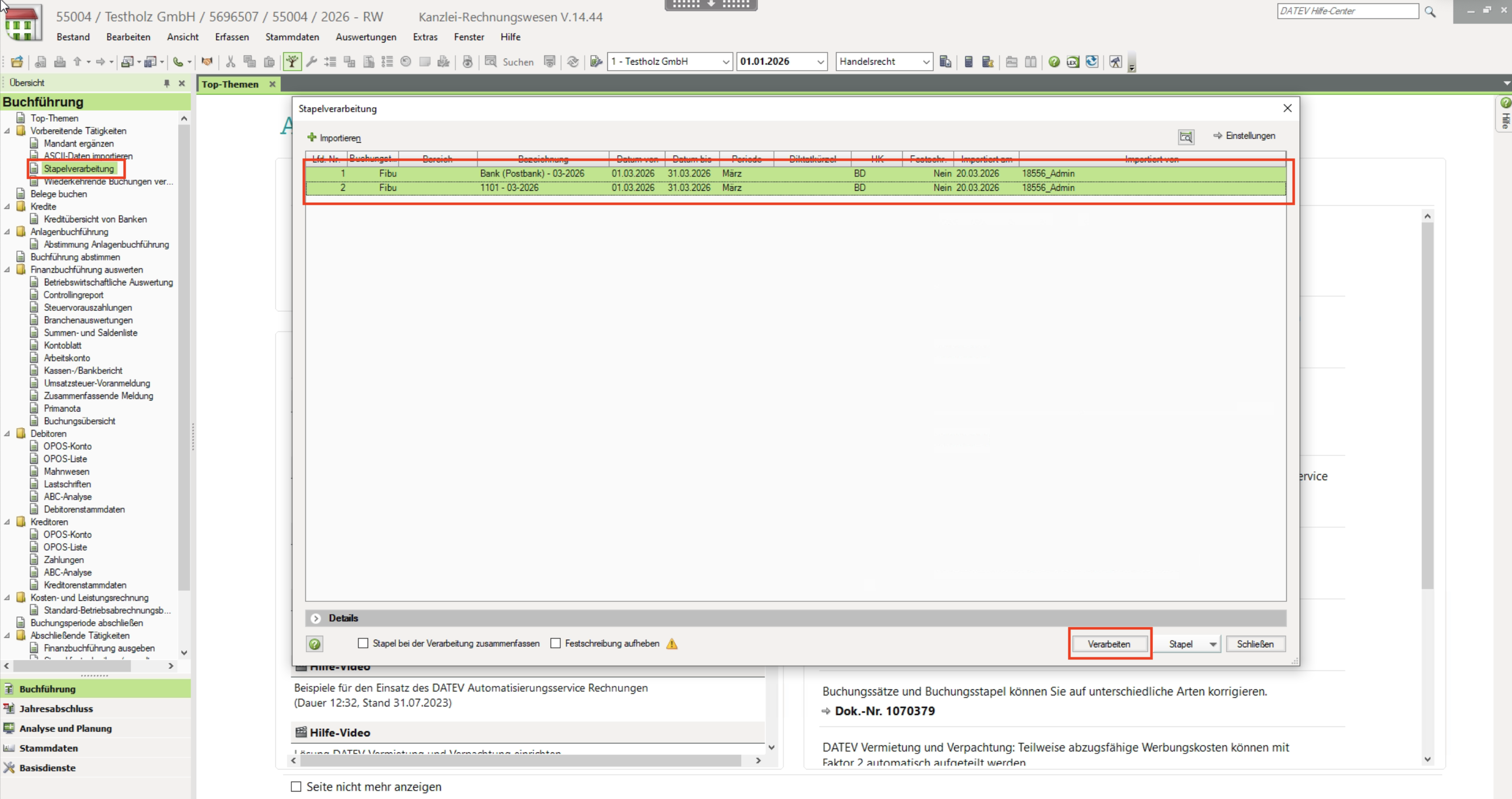Open Summen- und Saldenliste in the tree
This screenshot has height=799, width=1512.
click(91, 333)
